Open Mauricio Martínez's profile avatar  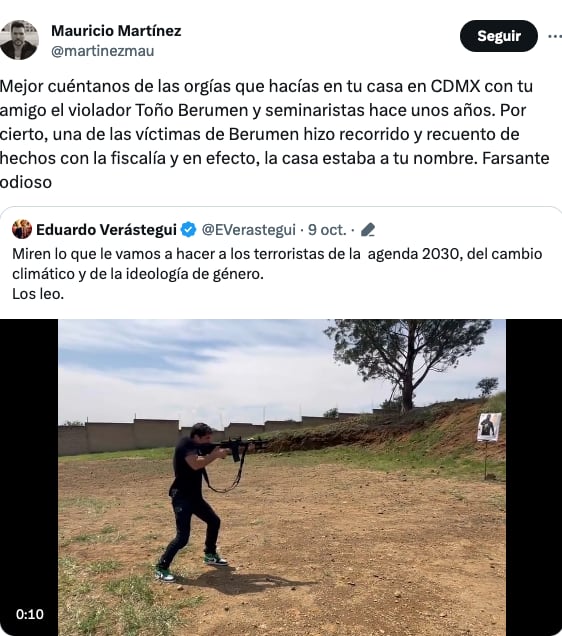pos(19,40)
